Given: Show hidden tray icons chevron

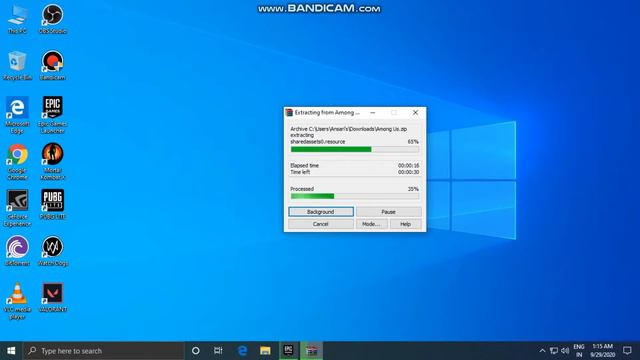Looking at the screenshot, I should (x=542, y=351).
